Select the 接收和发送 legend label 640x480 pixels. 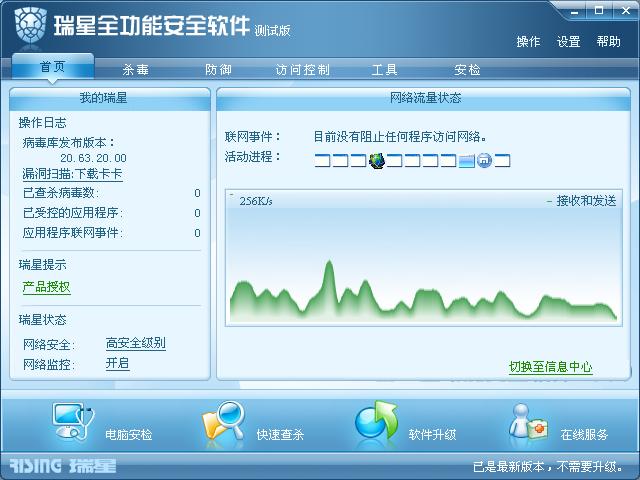[586, 201]
